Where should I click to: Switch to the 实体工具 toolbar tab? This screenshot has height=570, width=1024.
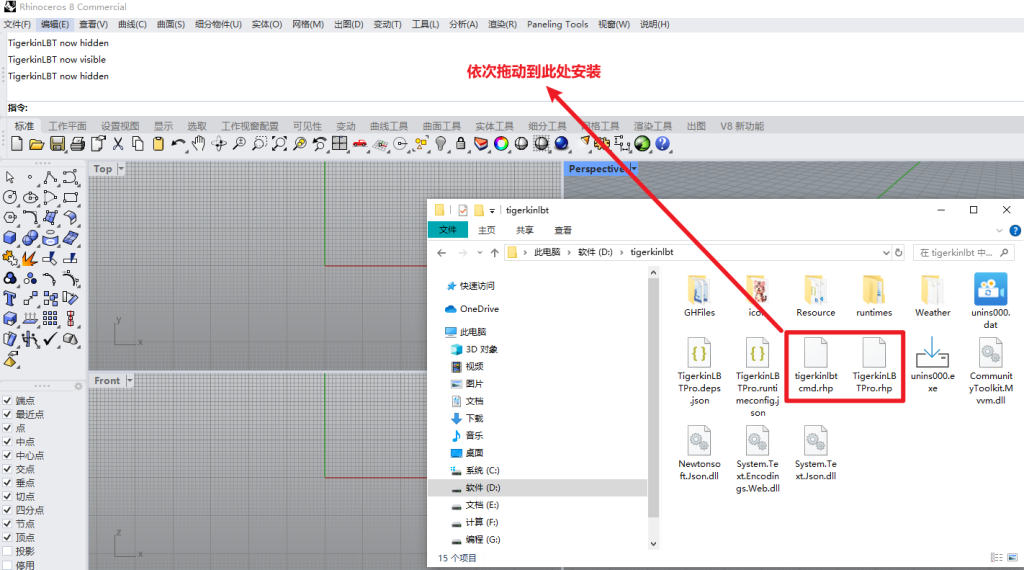click(x=493, y=126)
